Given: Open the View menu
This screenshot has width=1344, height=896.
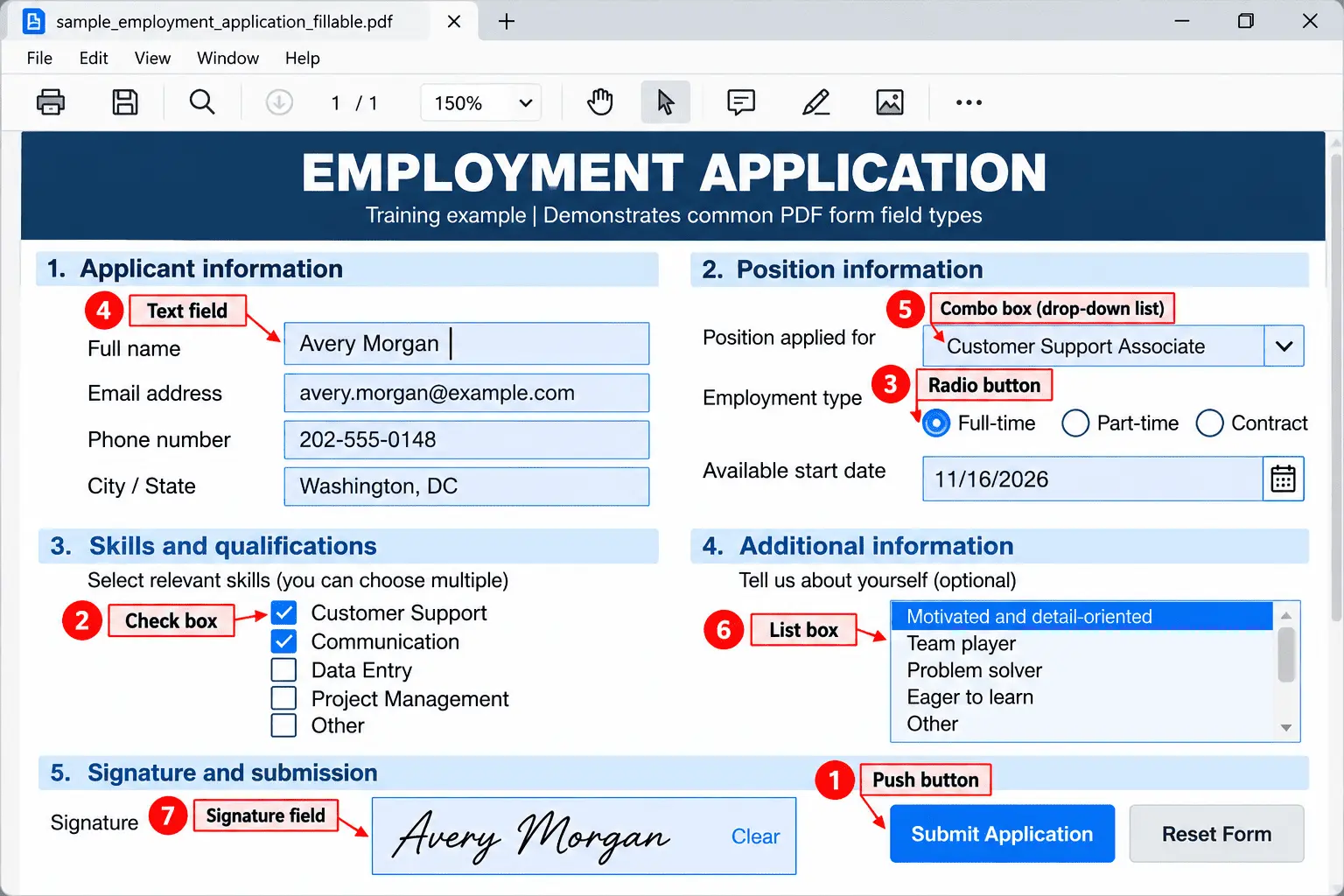Looking at the screenshot, I should [x=152, y=58].
